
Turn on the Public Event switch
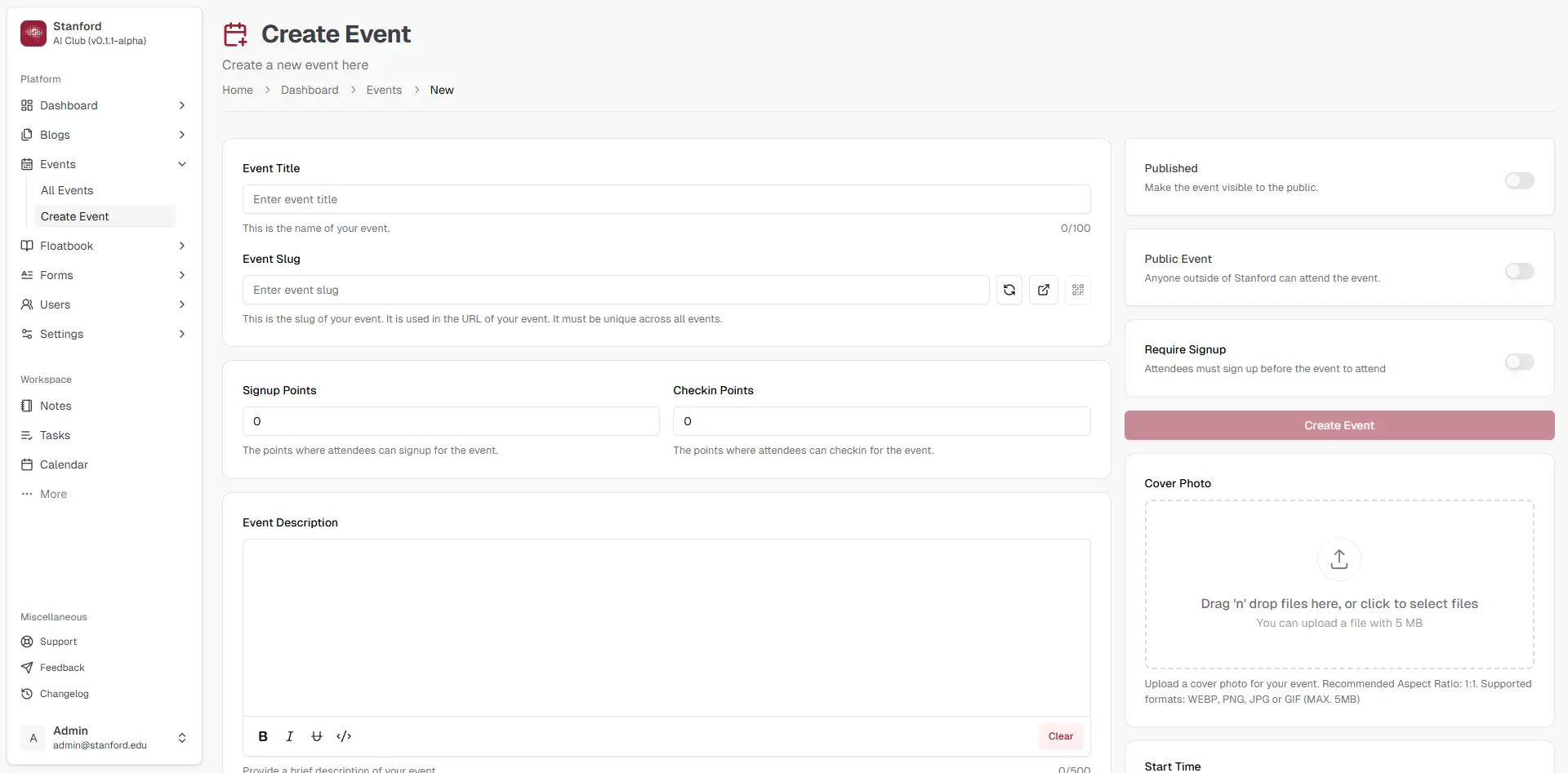[x=1519, y=271]
